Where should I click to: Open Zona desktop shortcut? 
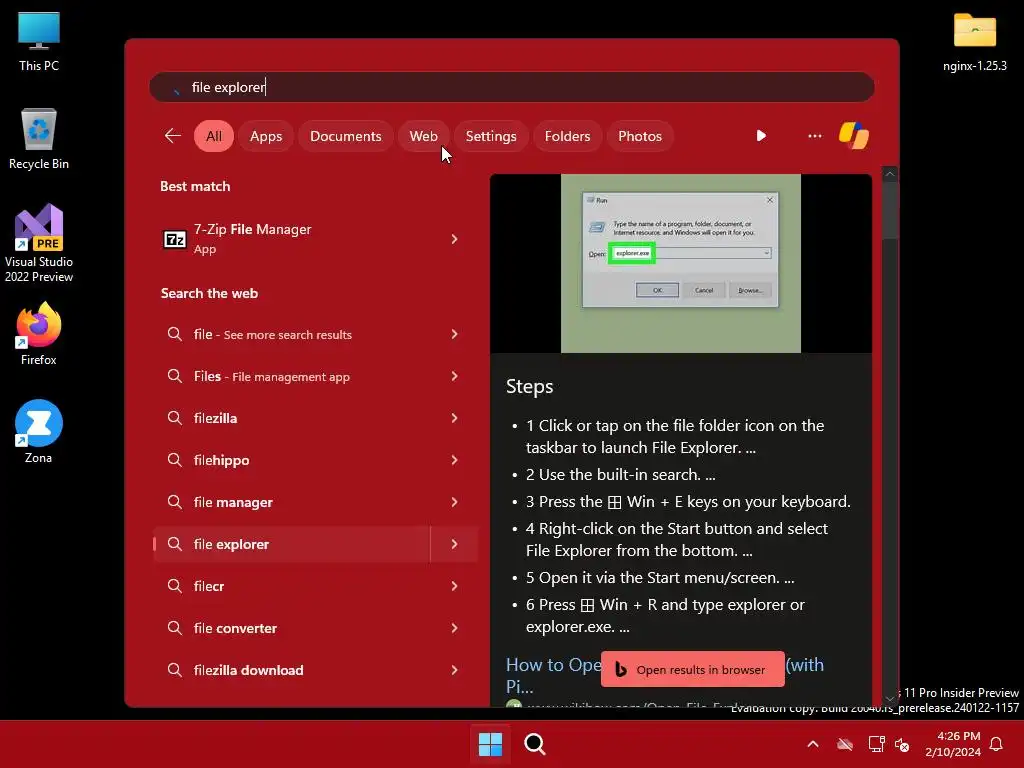tap(39, 432)
